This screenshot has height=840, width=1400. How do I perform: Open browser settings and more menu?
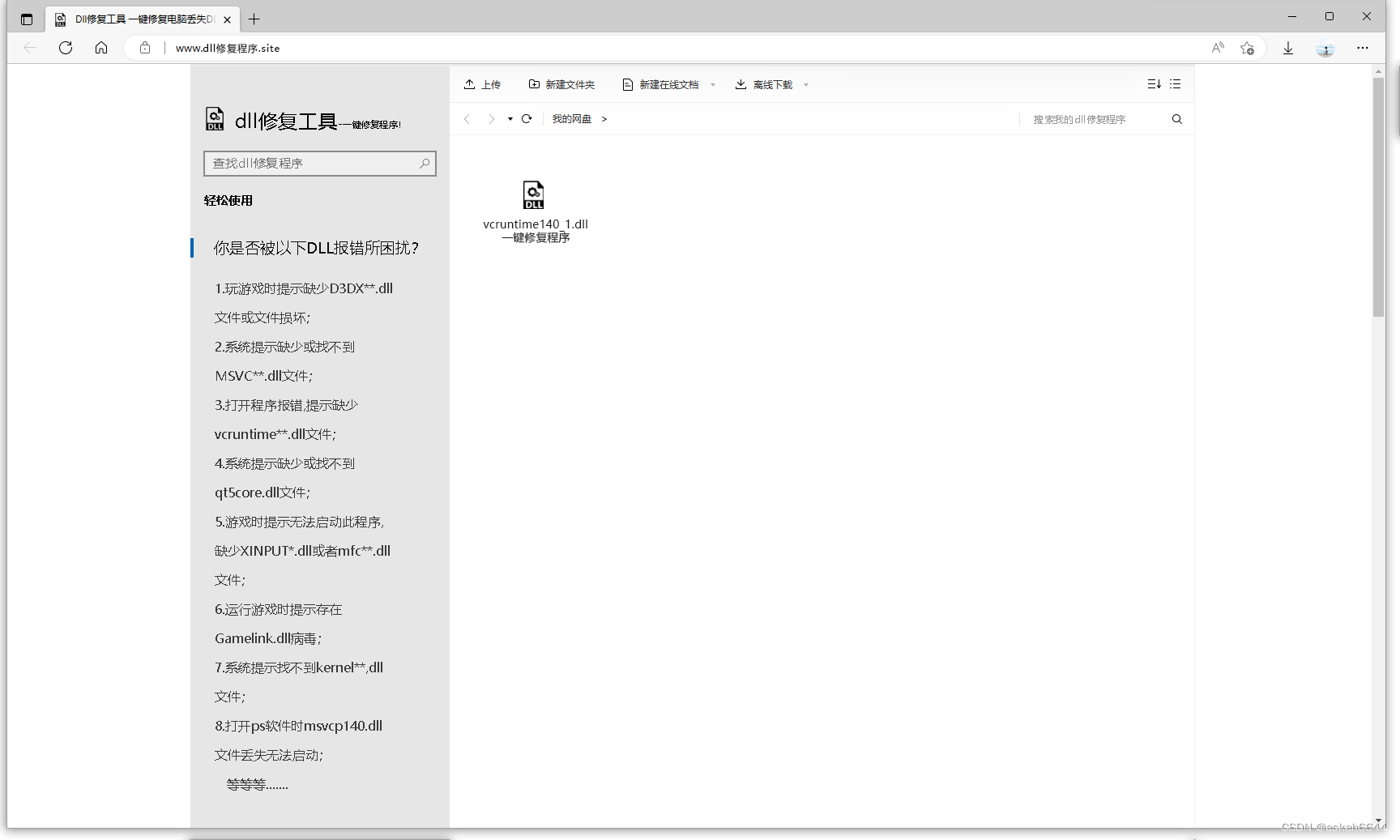1363,48
